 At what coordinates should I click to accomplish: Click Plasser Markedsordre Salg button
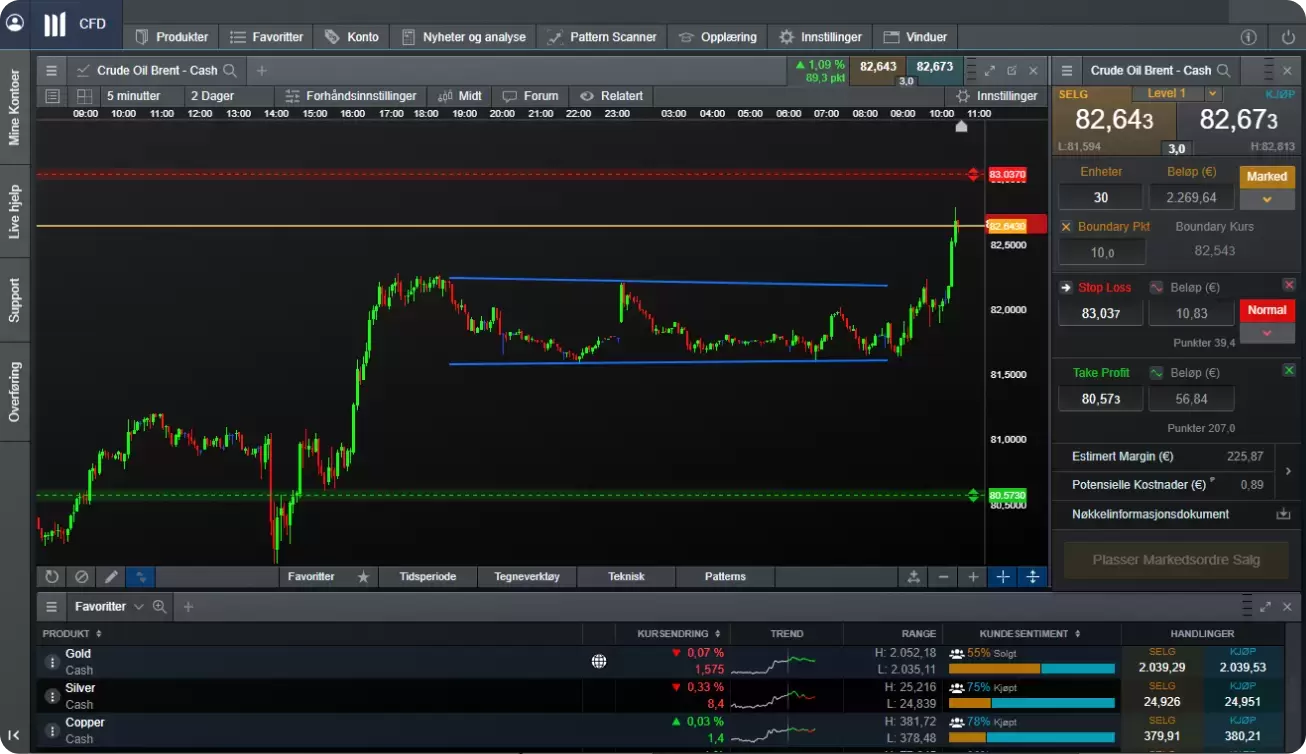click(x=1176, y=560)
